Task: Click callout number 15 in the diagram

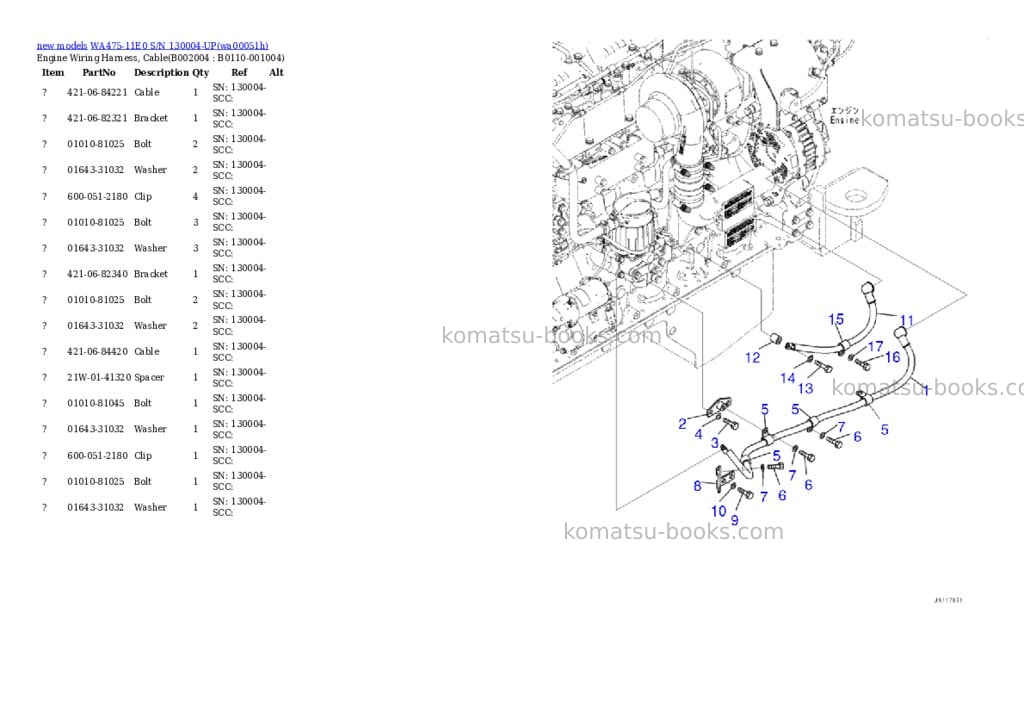Action: click(x=836, y=319)
